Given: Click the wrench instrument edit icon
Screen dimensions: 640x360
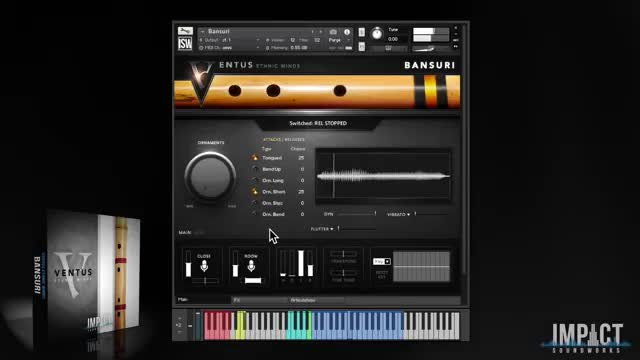Looking at the screenshot, I should coord(185,31).
